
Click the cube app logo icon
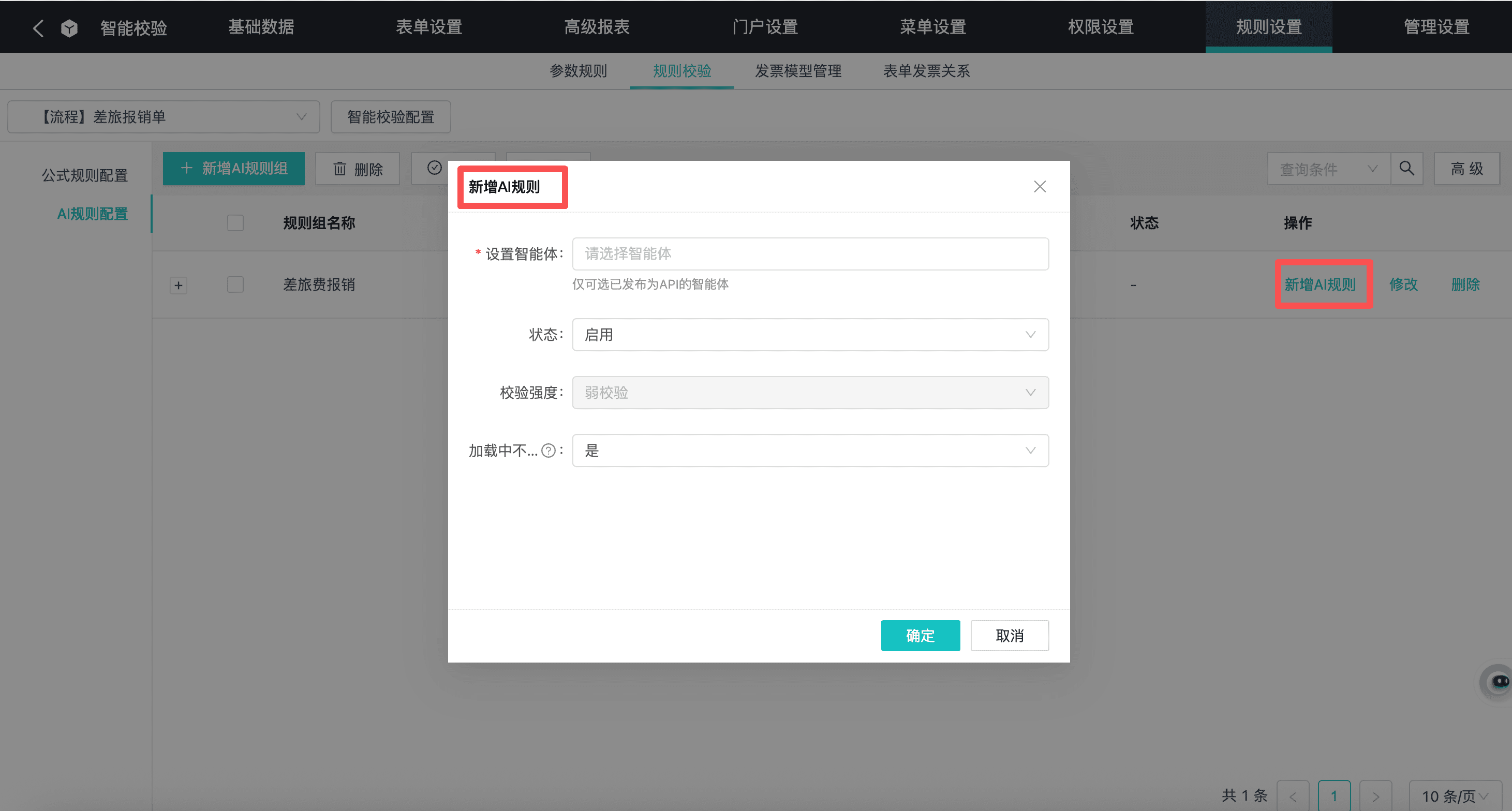(69, 27)
